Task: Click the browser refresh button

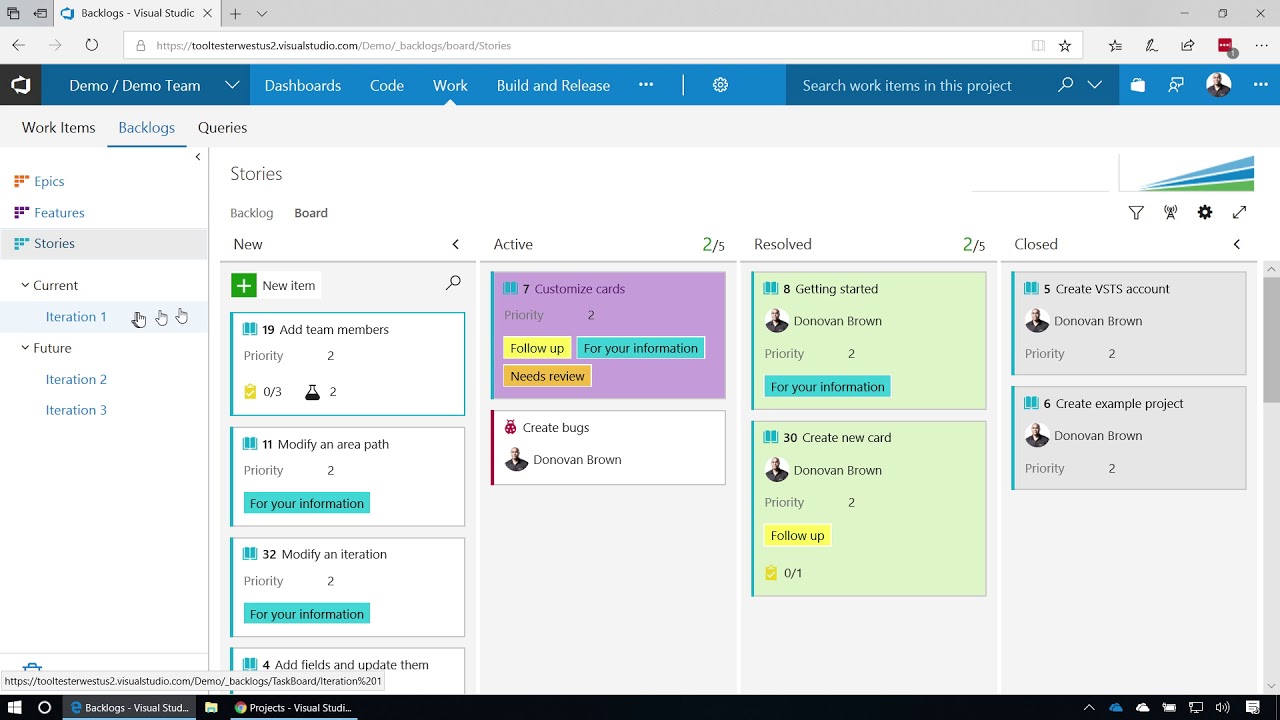Action: coord(92,45)
